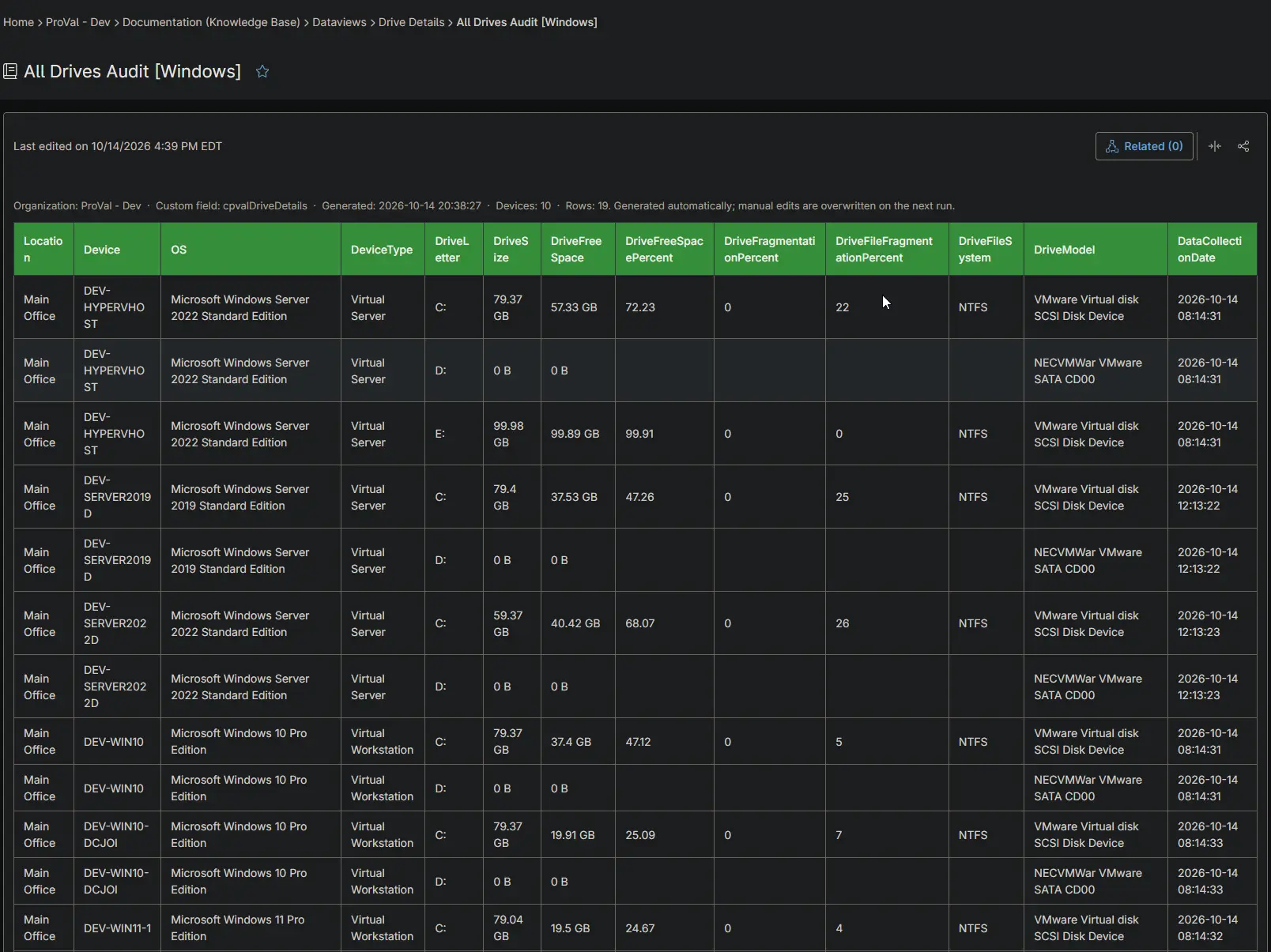
Task: Click the DeviceType column header
Action: click(383, 249)
